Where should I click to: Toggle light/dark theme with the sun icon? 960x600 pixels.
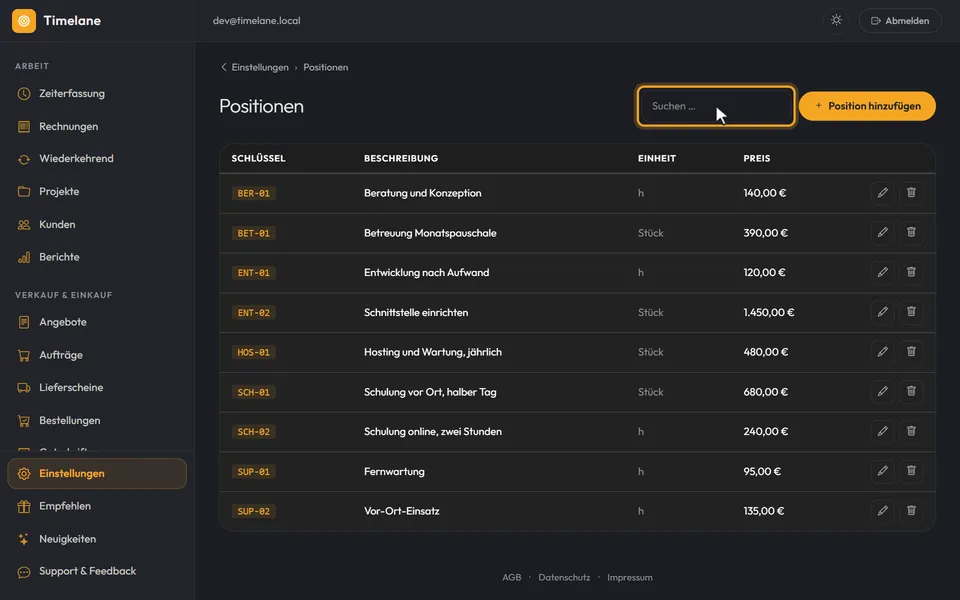(x=836, y=20)
